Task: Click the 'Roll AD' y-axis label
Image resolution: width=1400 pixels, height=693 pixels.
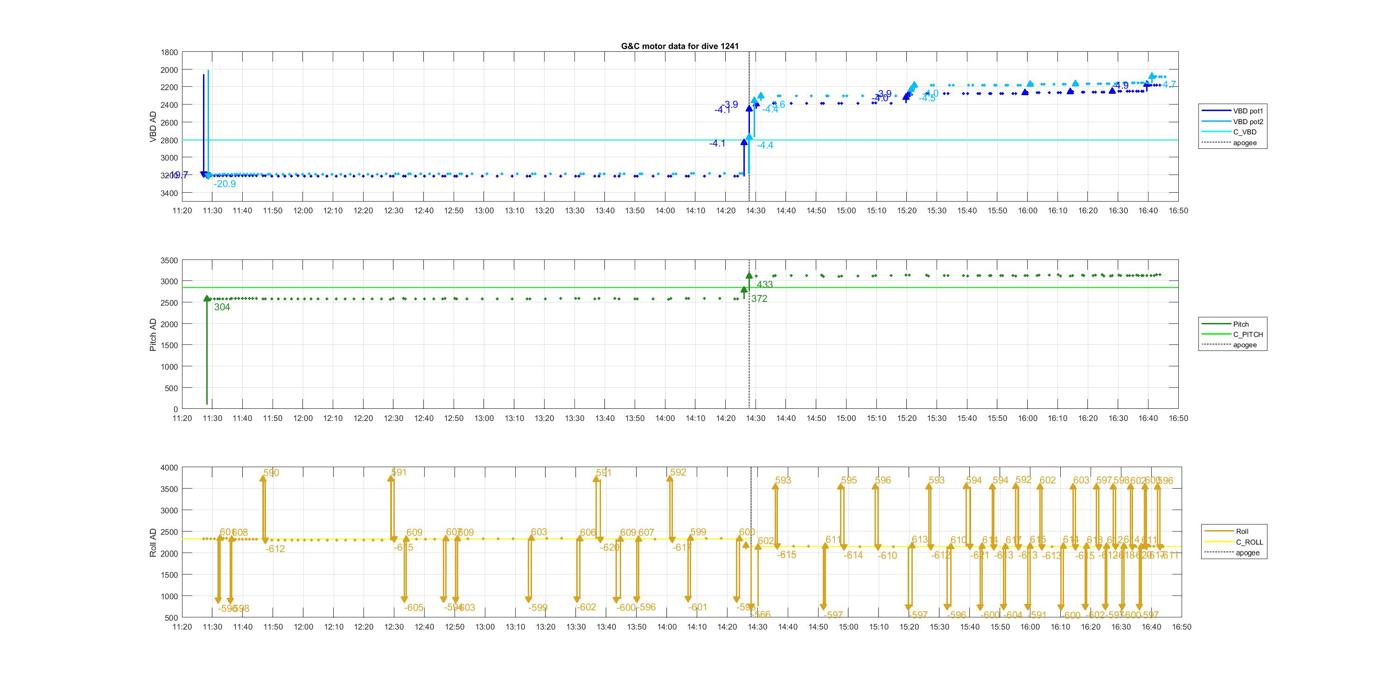Action: [x=154, y=542]
